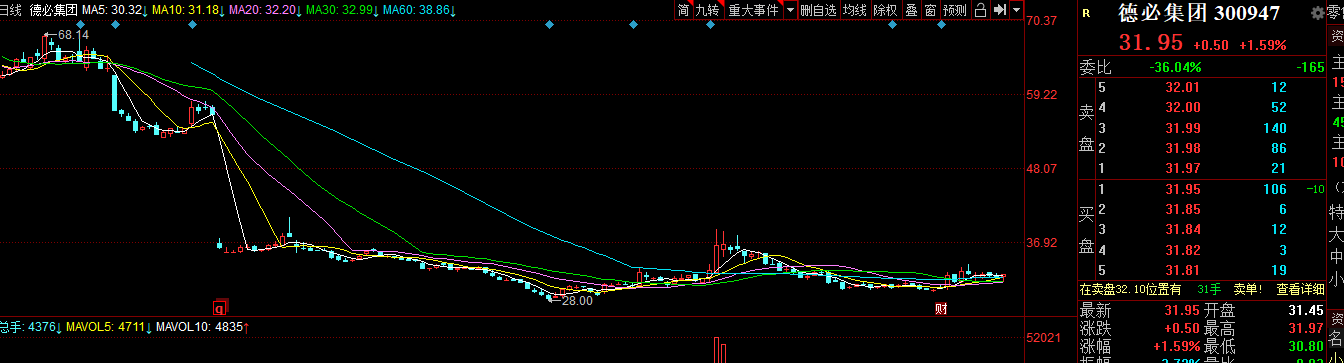
Task: Click 删自选 to remove from watchlist
Action: [818, 10]
